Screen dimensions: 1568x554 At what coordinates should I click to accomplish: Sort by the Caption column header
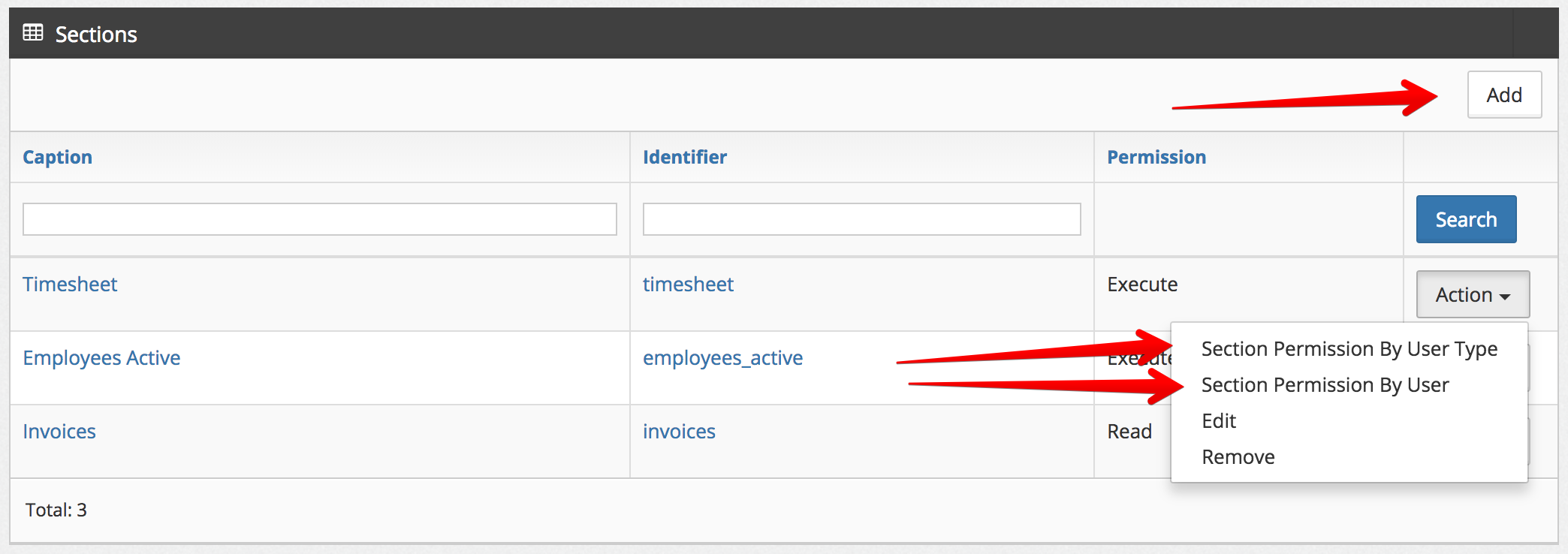57,157
